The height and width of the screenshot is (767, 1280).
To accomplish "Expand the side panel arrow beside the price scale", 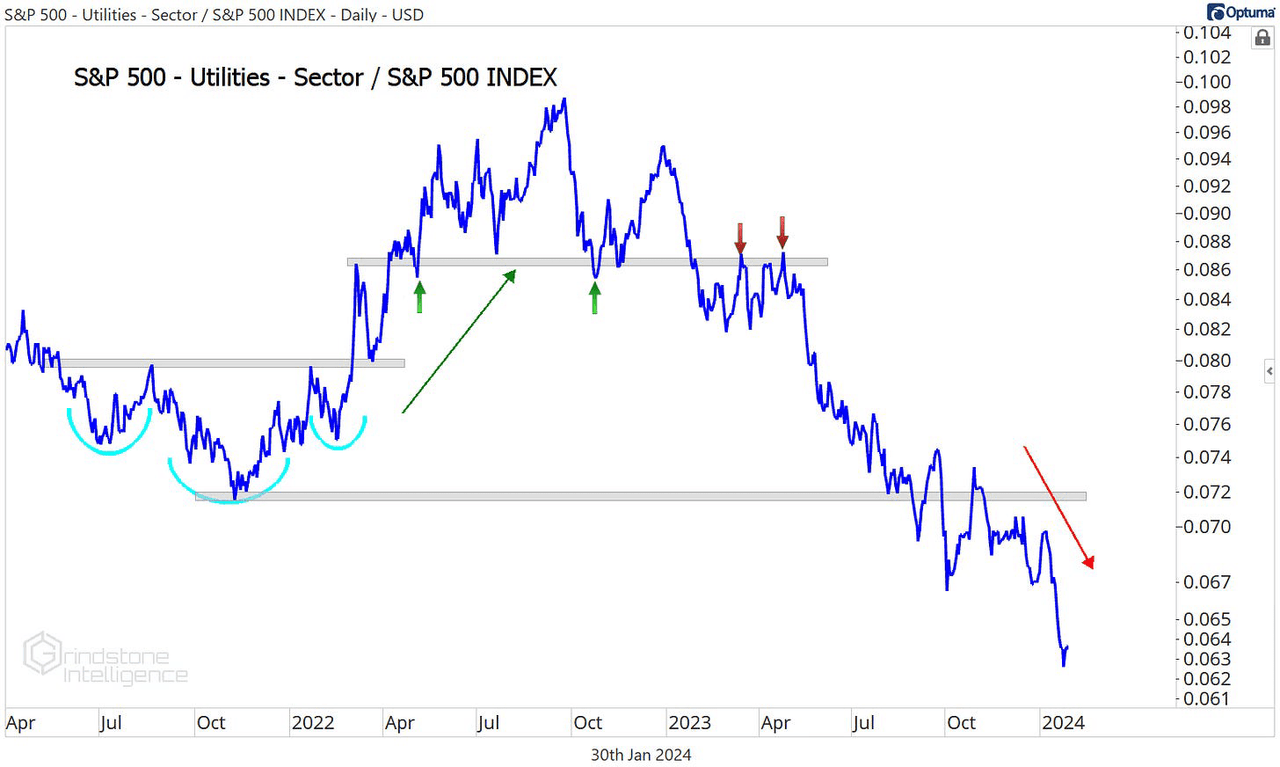I will tap(1270, 370).
